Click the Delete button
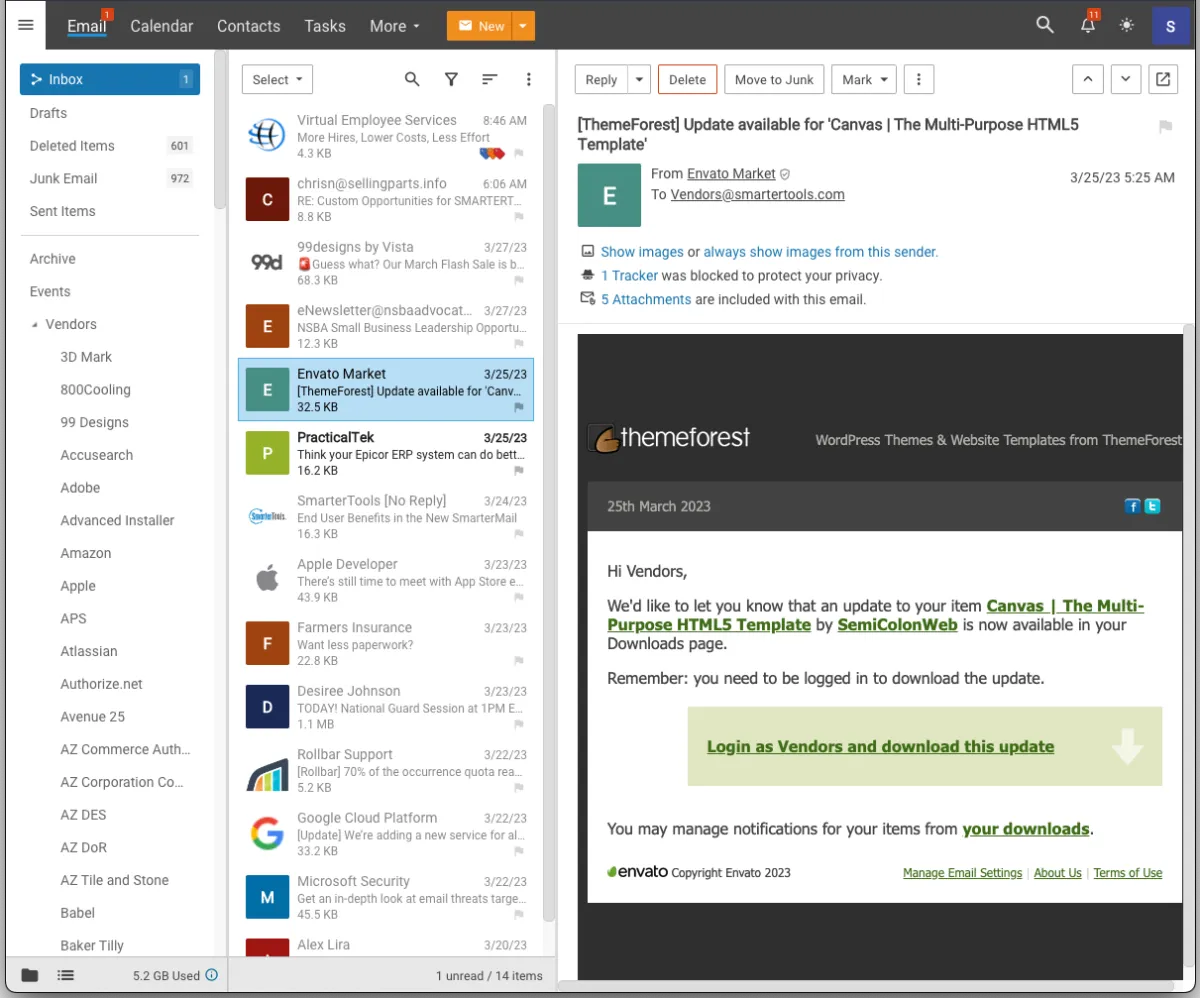The width and height of the screenshot is (1200, 998). click(687, 80)
